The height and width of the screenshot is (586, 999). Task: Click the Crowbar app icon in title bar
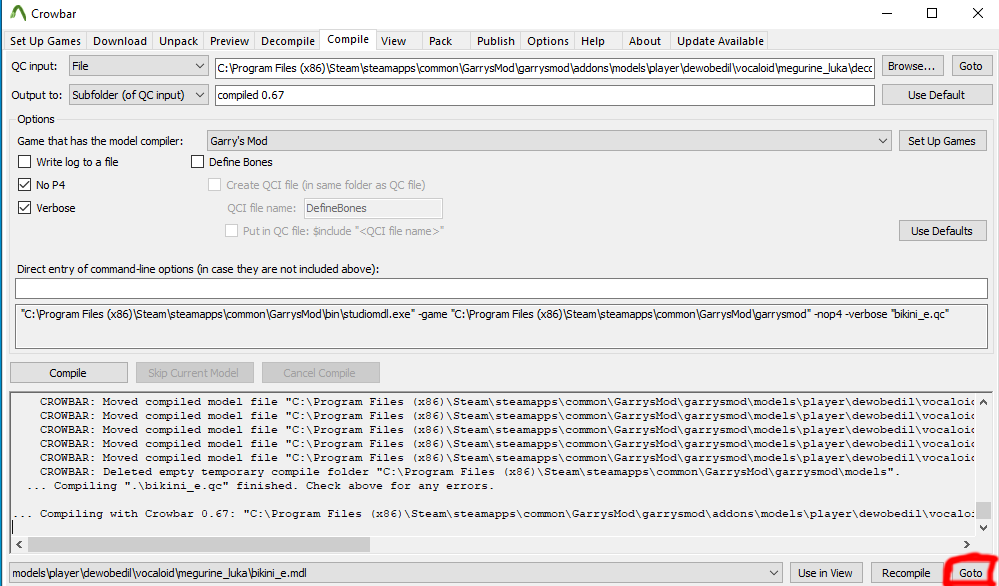click(18, 13)
